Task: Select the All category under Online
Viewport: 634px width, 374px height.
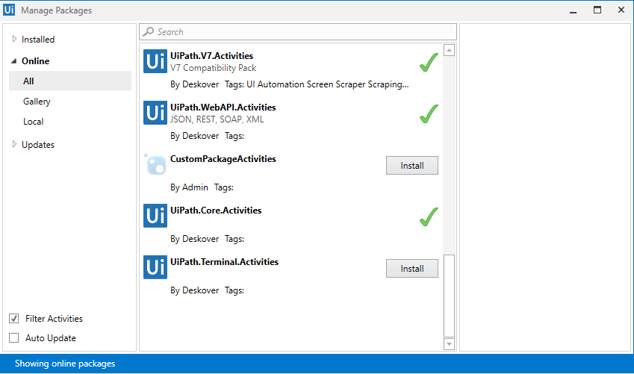Action: 70,81
